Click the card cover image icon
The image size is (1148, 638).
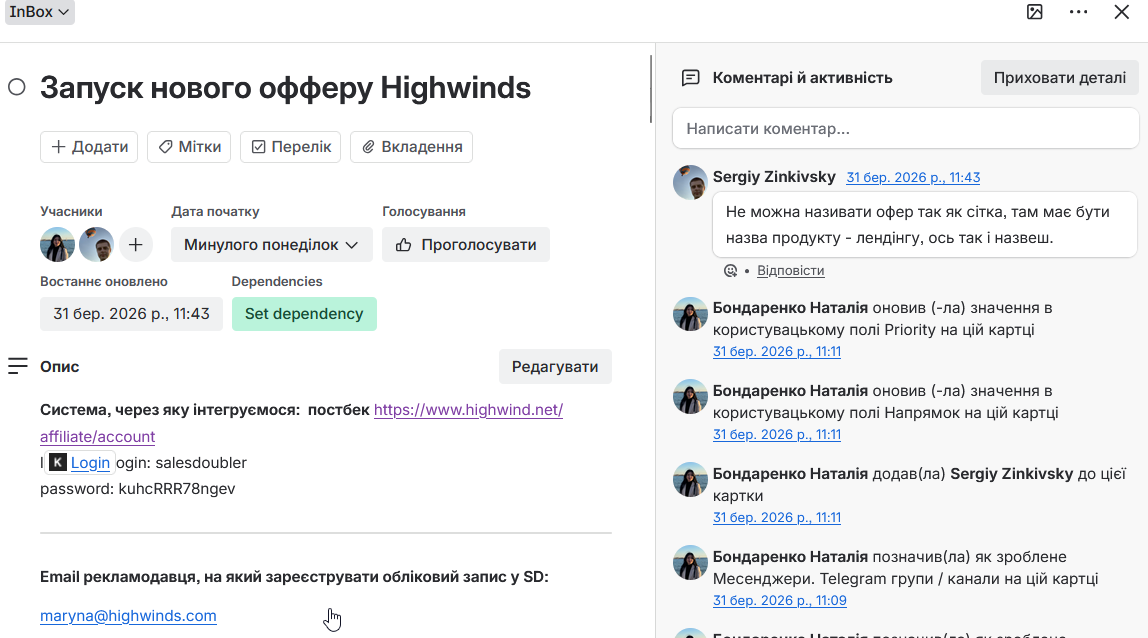pos(1035,12)
